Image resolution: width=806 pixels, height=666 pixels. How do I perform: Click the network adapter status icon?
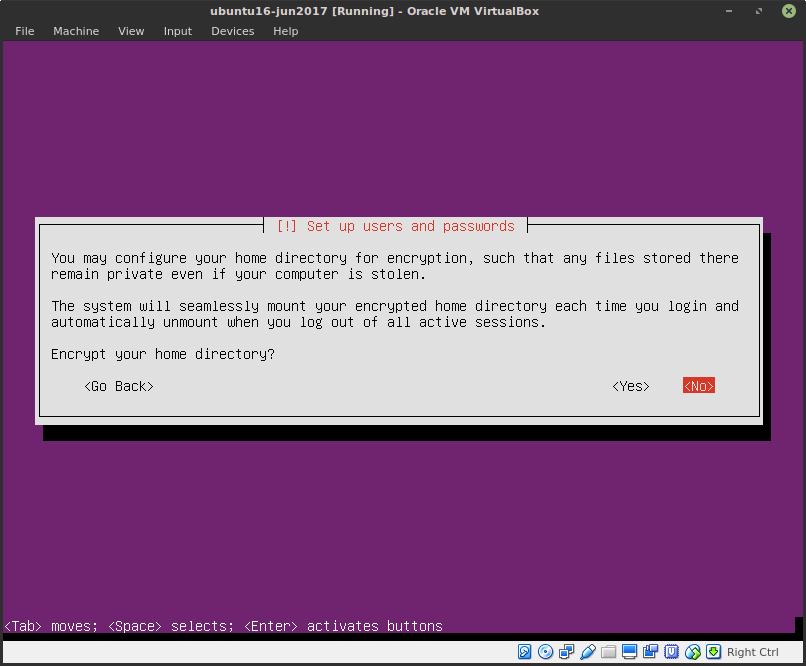(x=566, y=651)
